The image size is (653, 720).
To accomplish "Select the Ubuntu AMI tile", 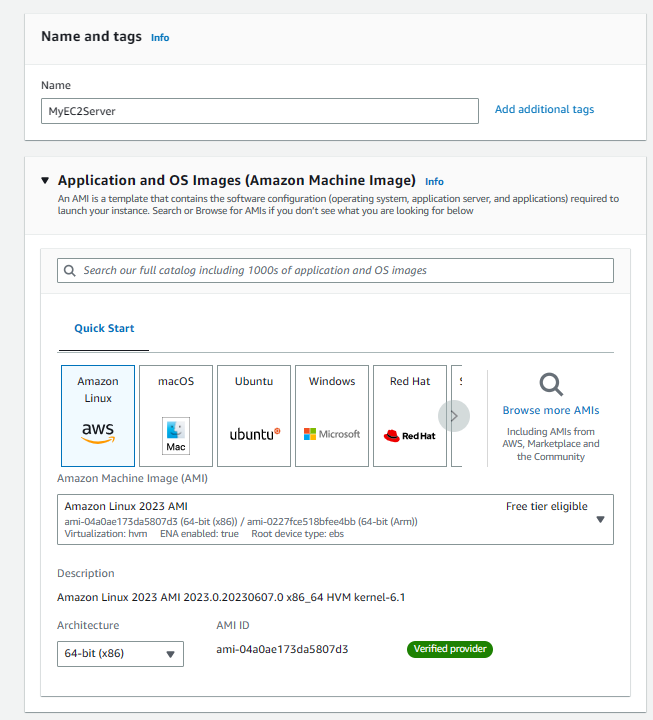I will click(x=254, y=416).
